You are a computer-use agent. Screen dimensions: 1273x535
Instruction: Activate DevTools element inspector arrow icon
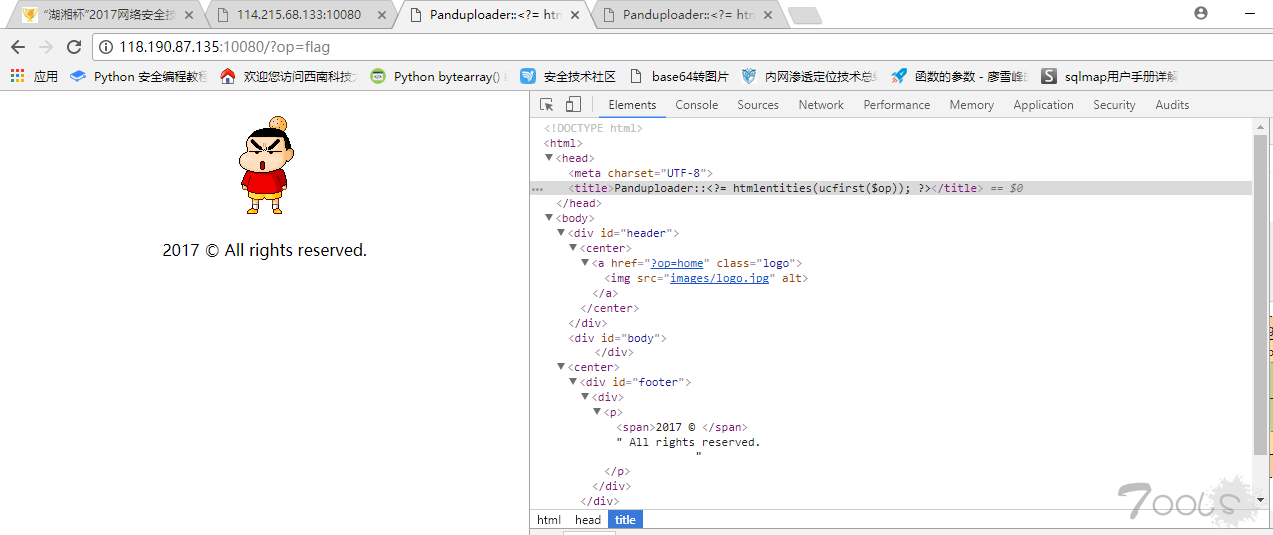[547, 104]
